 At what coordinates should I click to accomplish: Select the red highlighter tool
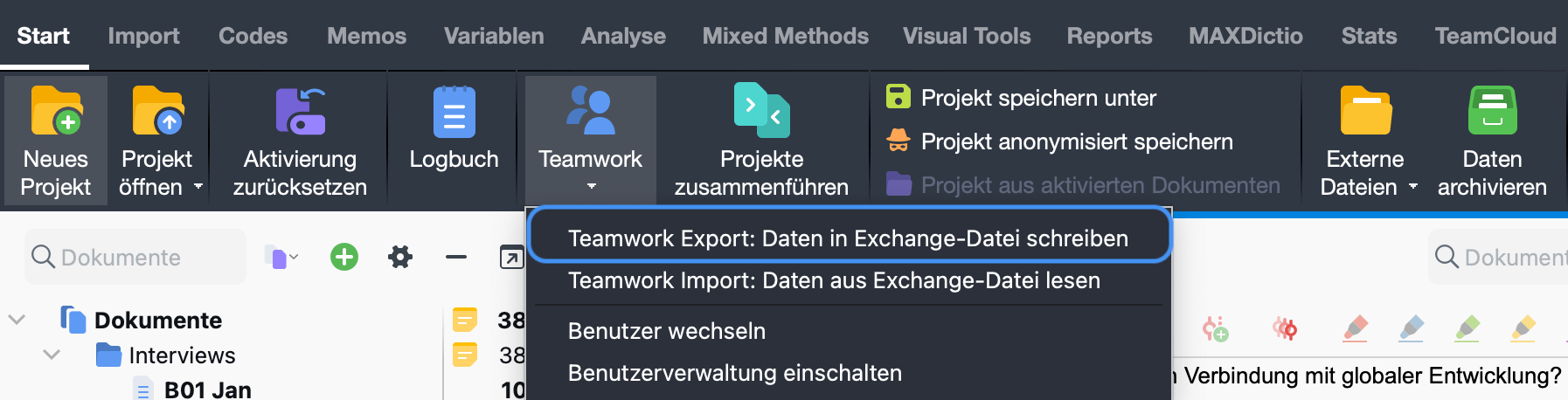(1355, 328)
